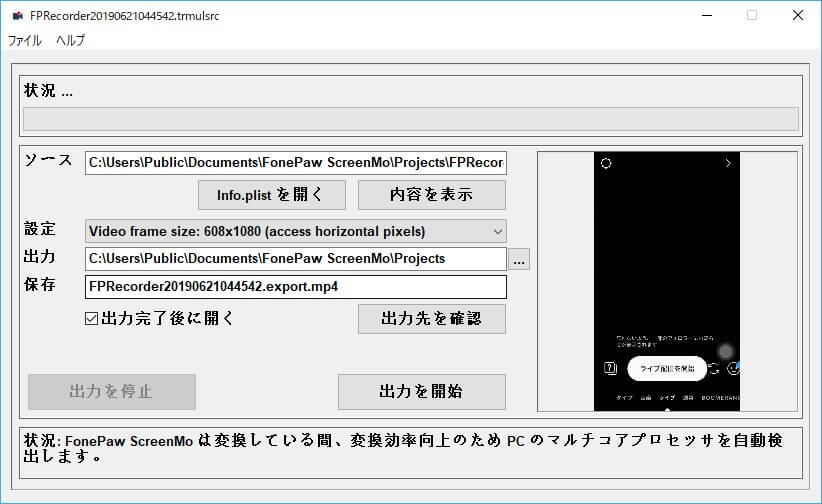This screenshot has height=504, width=822.
Task: Click the ライブ配信を開始 button in the preview
Action: point(667,368)
